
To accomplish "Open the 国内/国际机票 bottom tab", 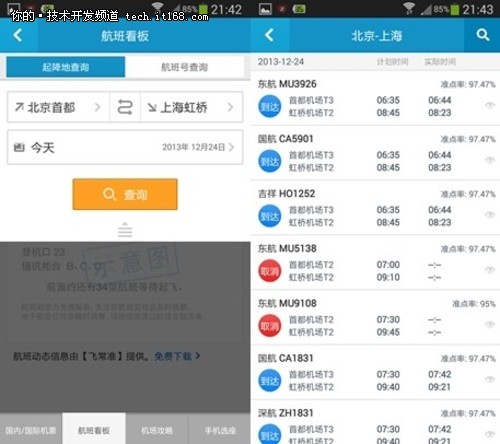I will pyautogui.click(x=31, y=430).
